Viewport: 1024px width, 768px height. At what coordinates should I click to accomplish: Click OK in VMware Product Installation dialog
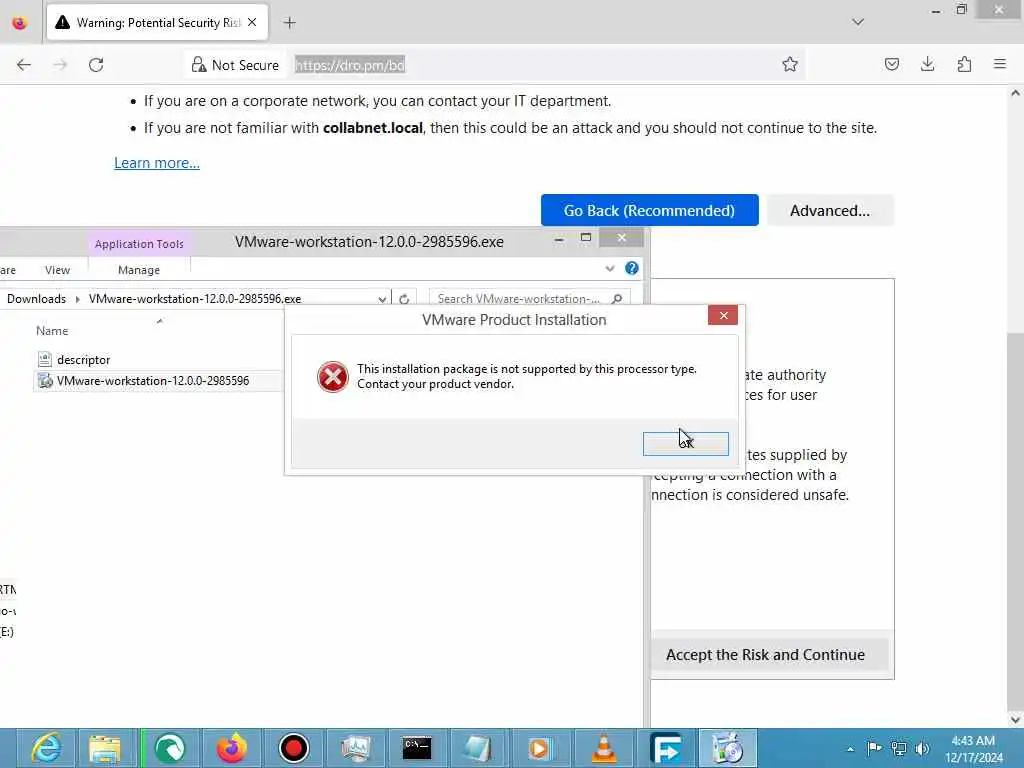click(685, 443)
